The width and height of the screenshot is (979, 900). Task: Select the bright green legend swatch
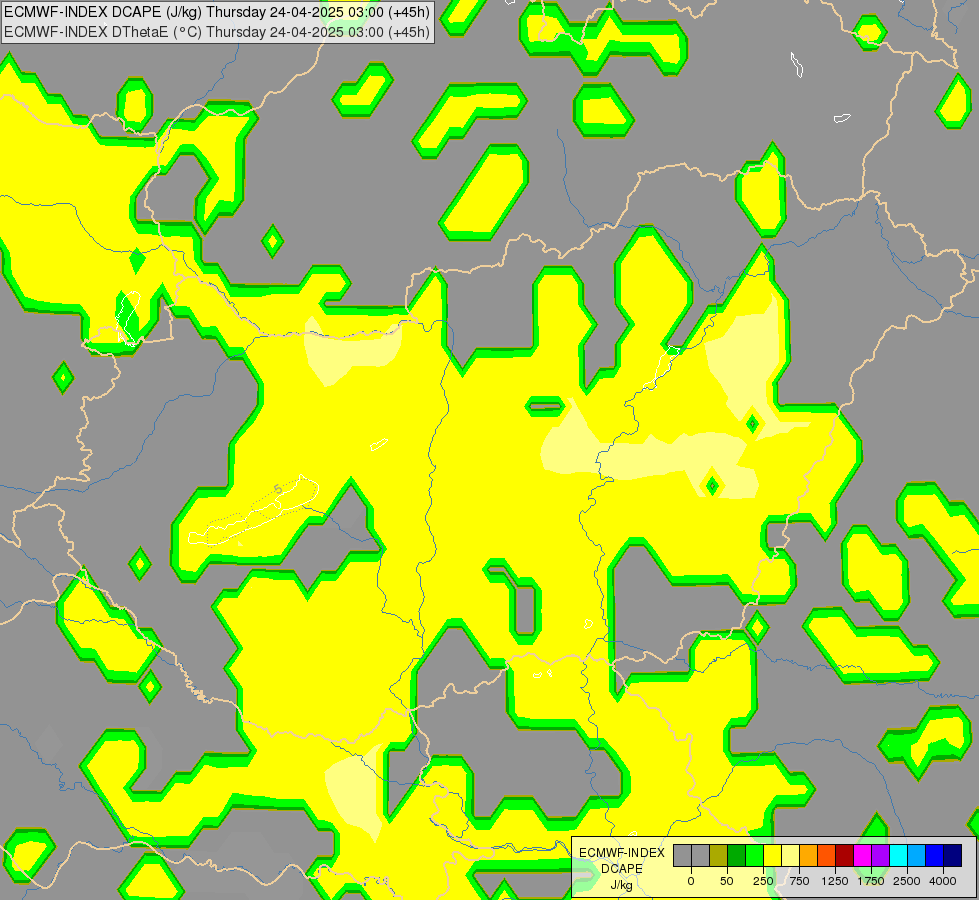754,855
